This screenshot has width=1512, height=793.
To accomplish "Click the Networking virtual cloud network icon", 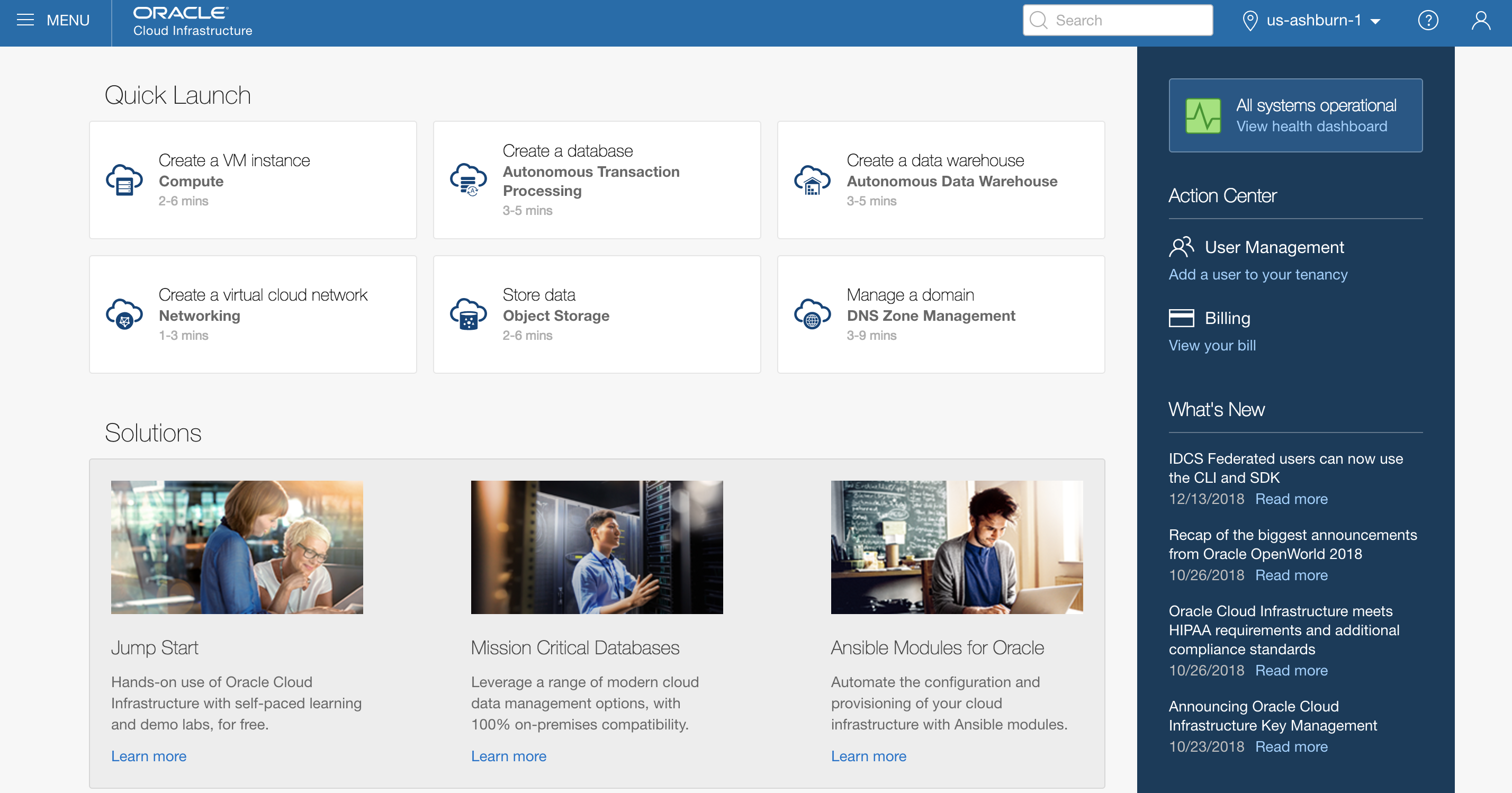I will pyautogui.click(x=124, y=314).
